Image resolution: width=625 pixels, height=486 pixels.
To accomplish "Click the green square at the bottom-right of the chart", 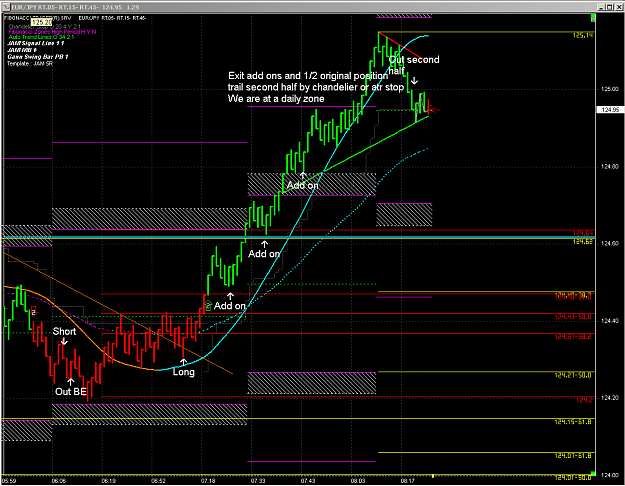I will pyautogui.click(x=593, y=473).
